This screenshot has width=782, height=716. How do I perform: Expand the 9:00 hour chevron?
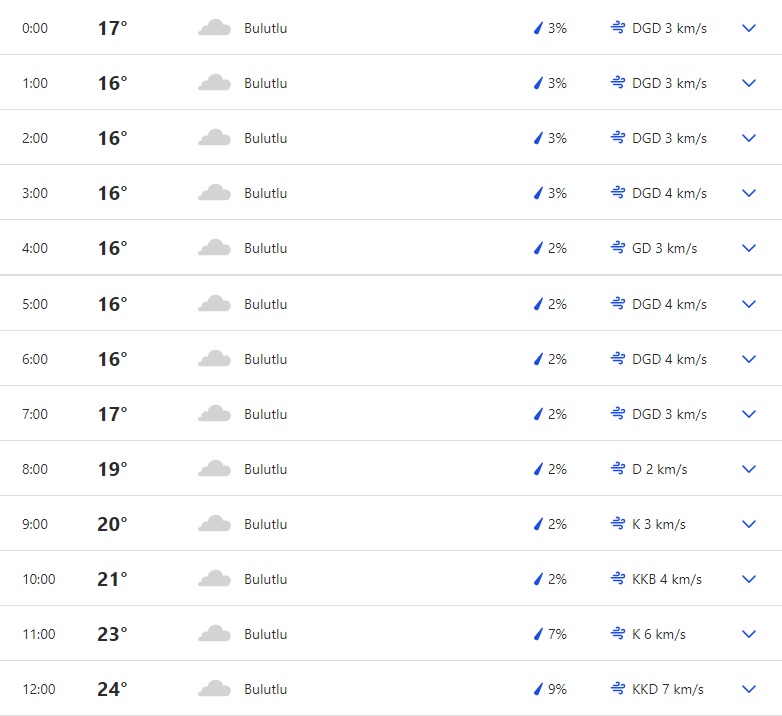pyautogui.click(x=749, y=524)
